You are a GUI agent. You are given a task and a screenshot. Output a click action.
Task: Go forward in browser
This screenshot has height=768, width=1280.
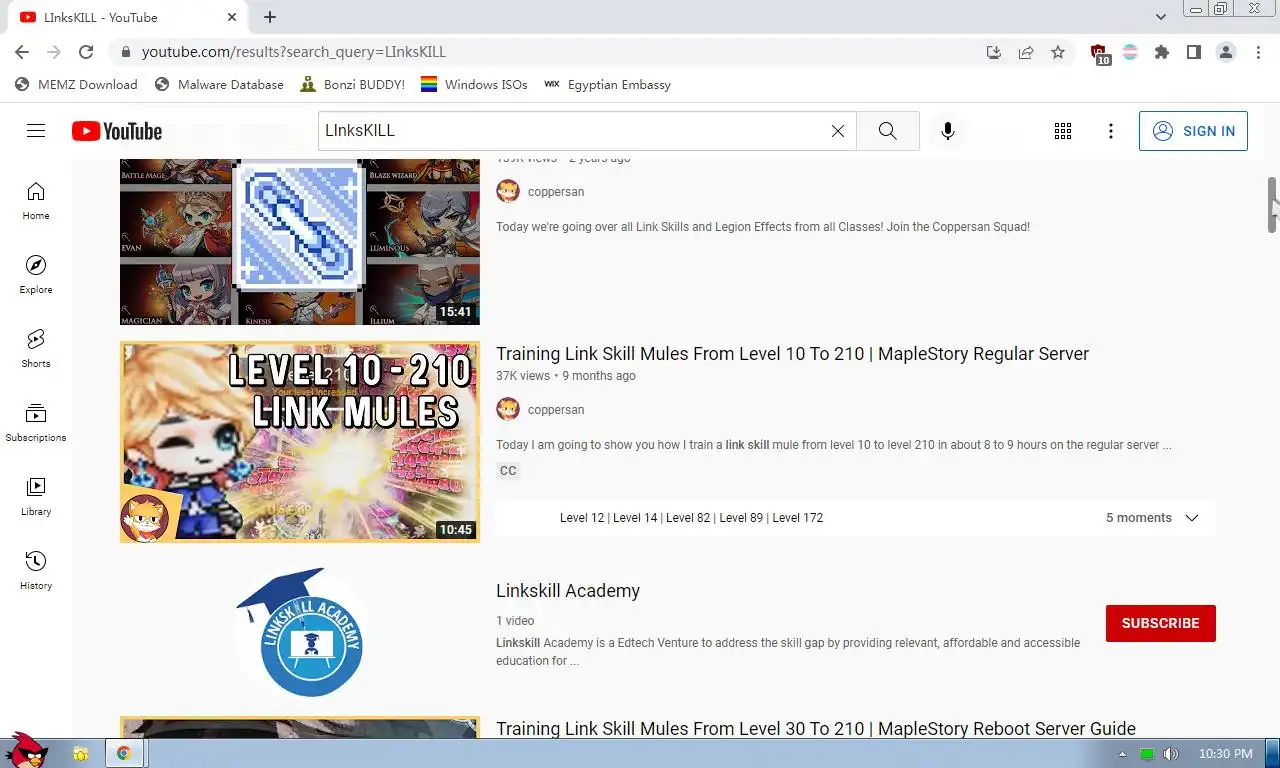click(x=54, y=52)
